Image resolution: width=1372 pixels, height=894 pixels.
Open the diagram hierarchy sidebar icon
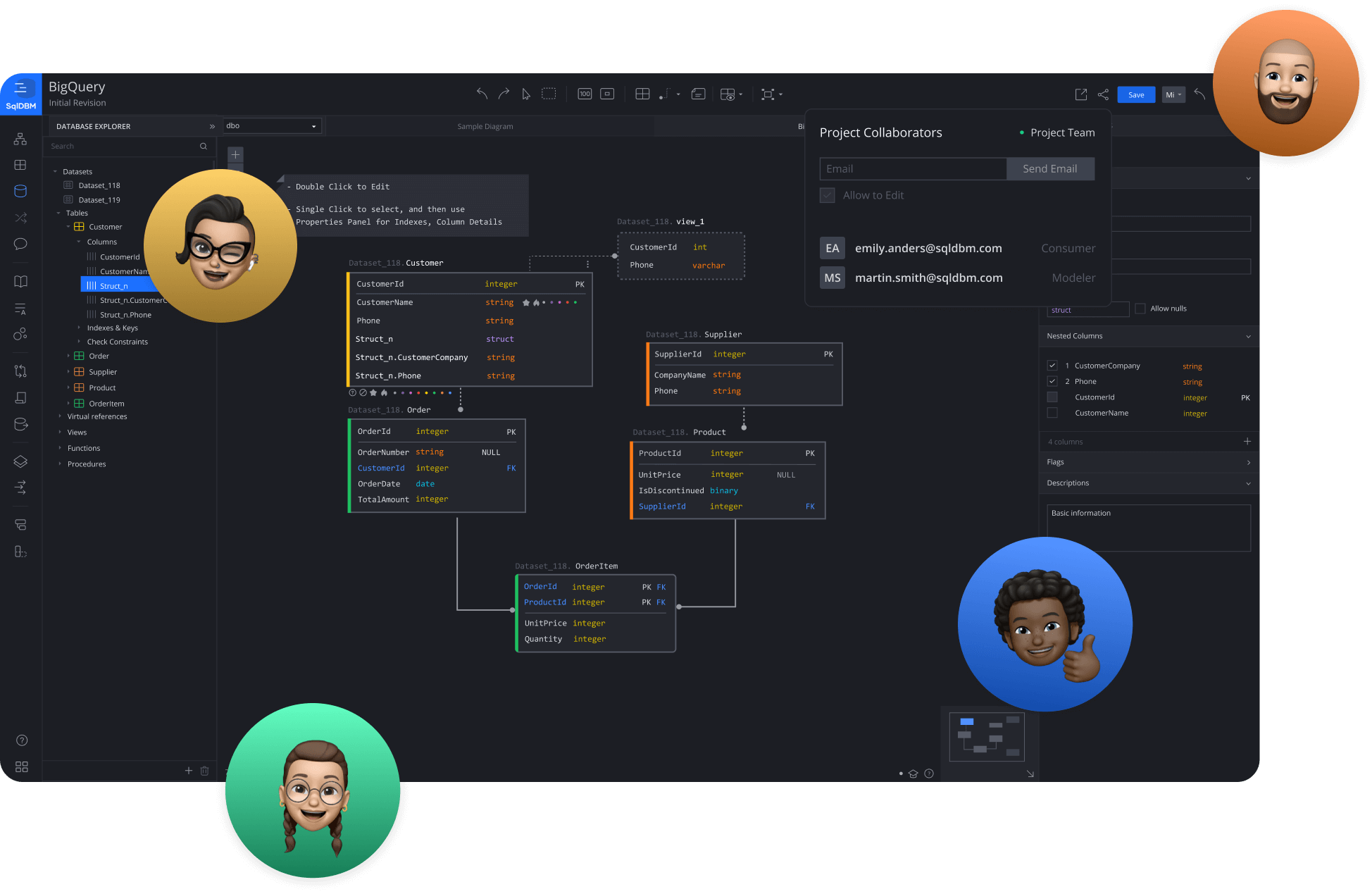20,139
